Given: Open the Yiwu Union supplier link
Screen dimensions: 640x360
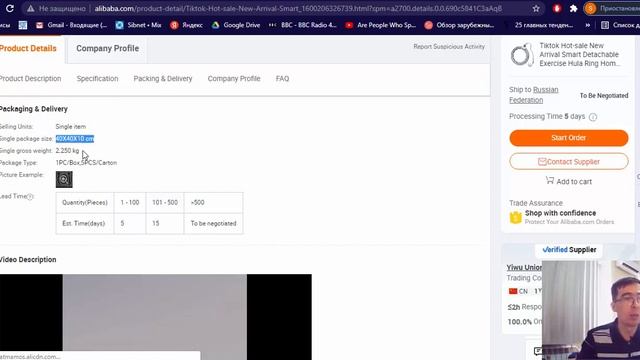Looking at the screenshot, I should (524, 267).
